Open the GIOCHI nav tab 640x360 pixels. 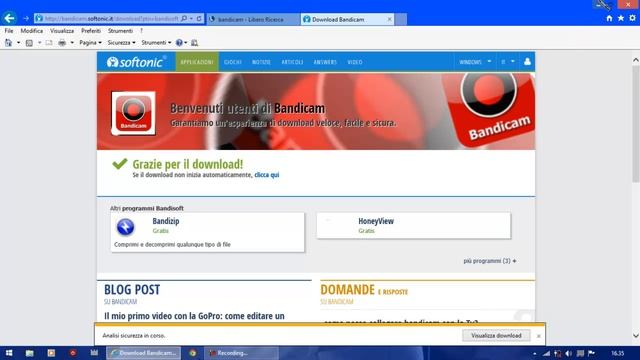pos(233,62)
